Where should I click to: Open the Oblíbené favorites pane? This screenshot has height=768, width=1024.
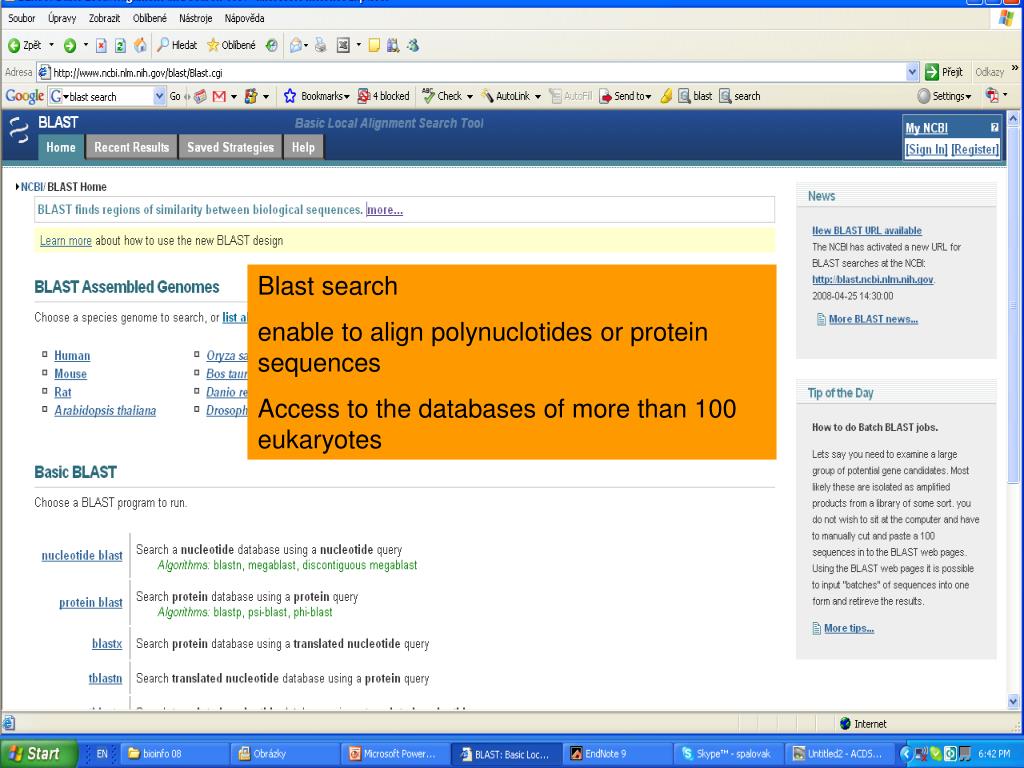[231, 45]
